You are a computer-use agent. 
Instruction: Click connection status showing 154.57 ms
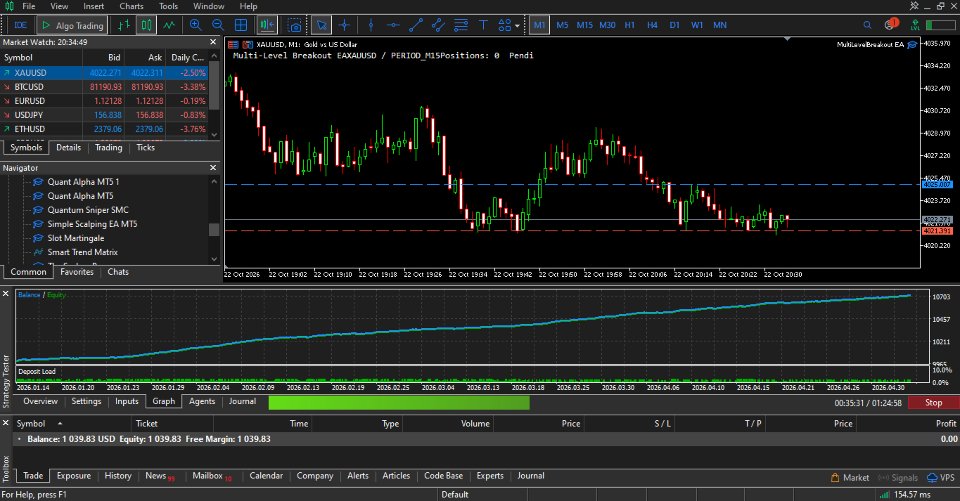(906, 494)
